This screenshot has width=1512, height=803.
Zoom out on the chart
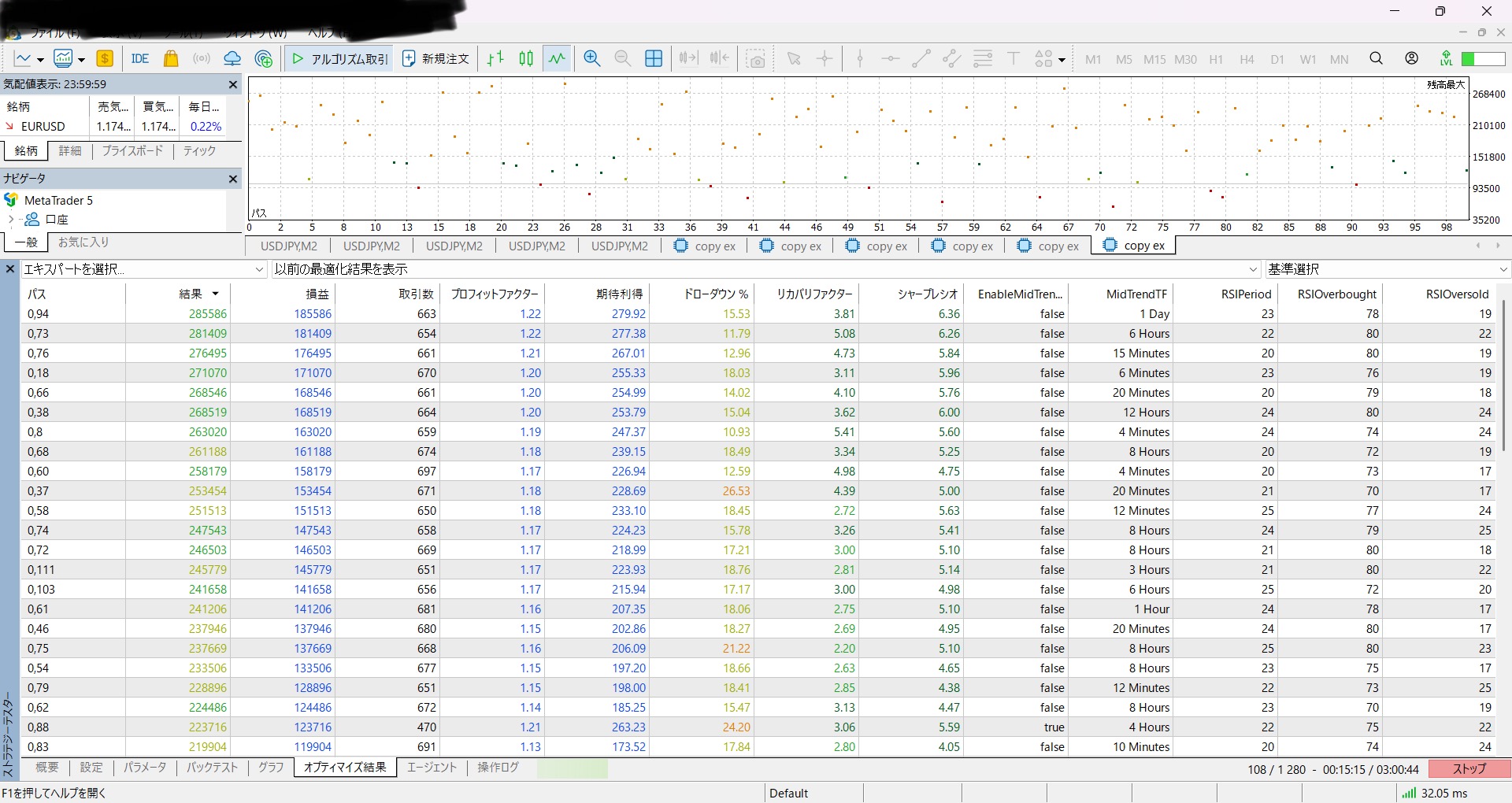622,58
